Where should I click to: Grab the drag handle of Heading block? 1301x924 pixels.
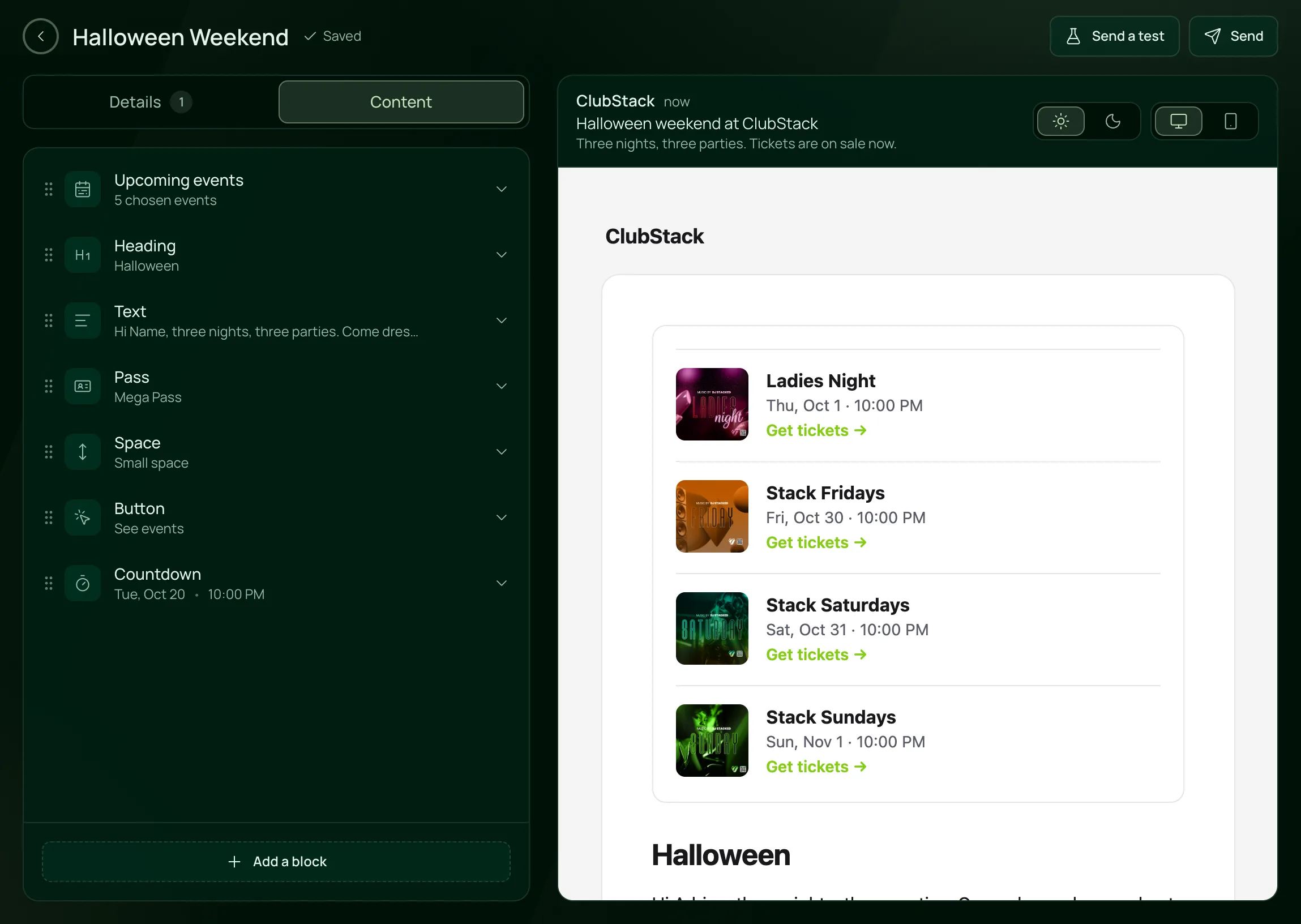point(49,255)
